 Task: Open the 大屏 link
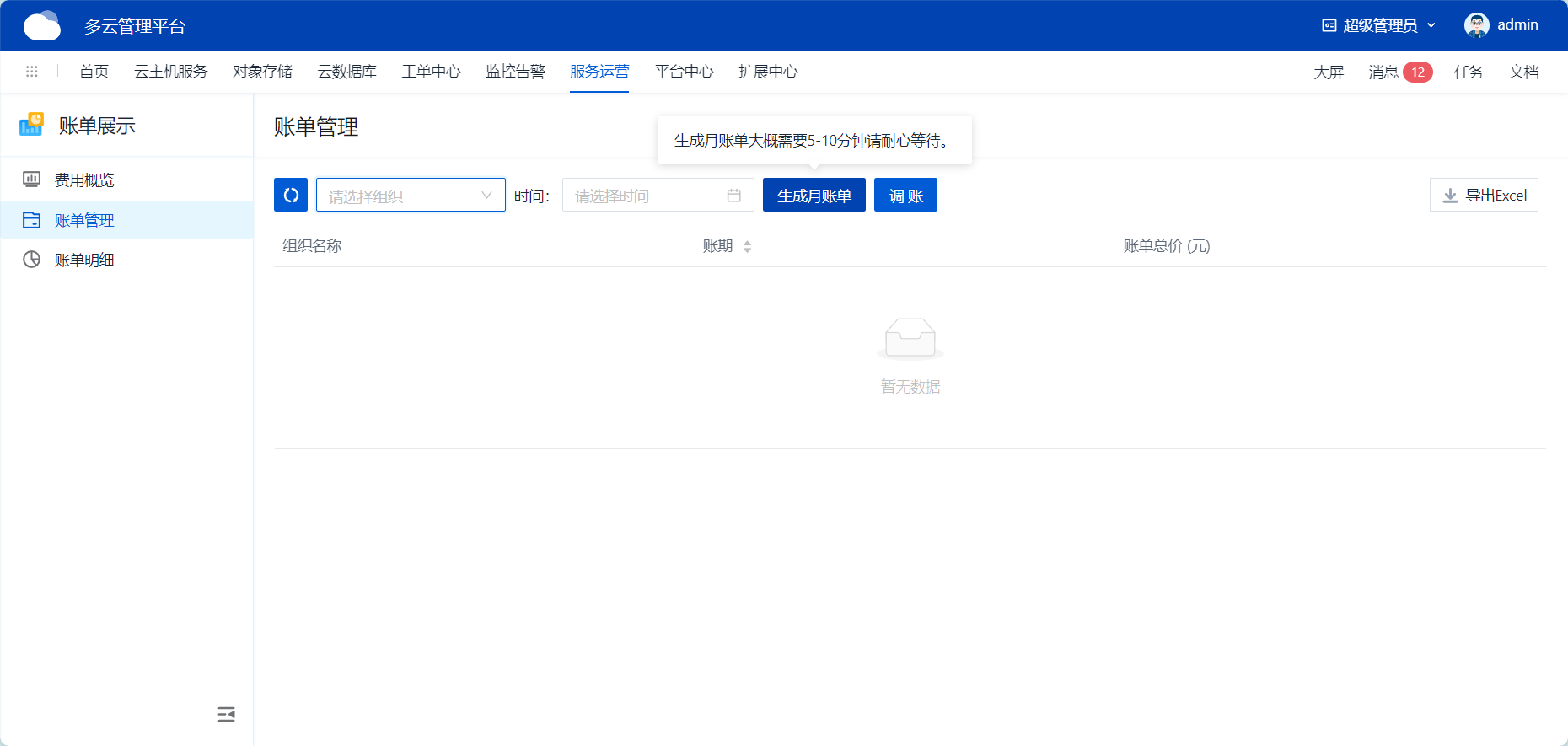(1329, 72)
